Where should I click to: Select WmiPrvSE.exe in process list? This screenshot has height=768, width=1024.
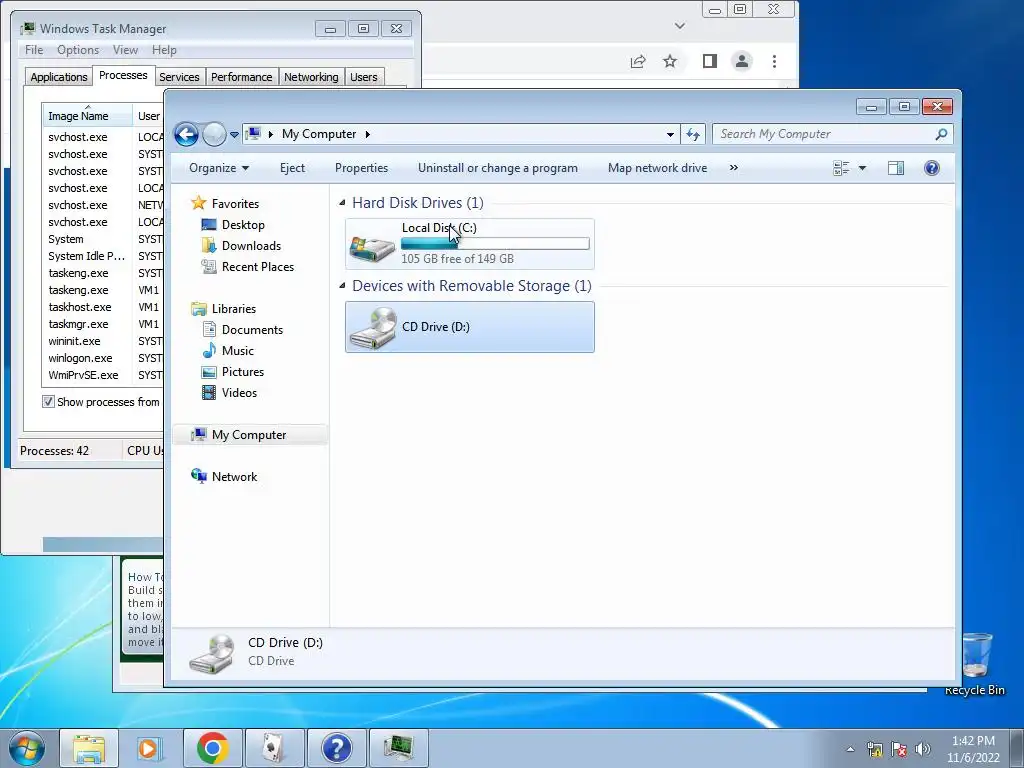(83, 375)
